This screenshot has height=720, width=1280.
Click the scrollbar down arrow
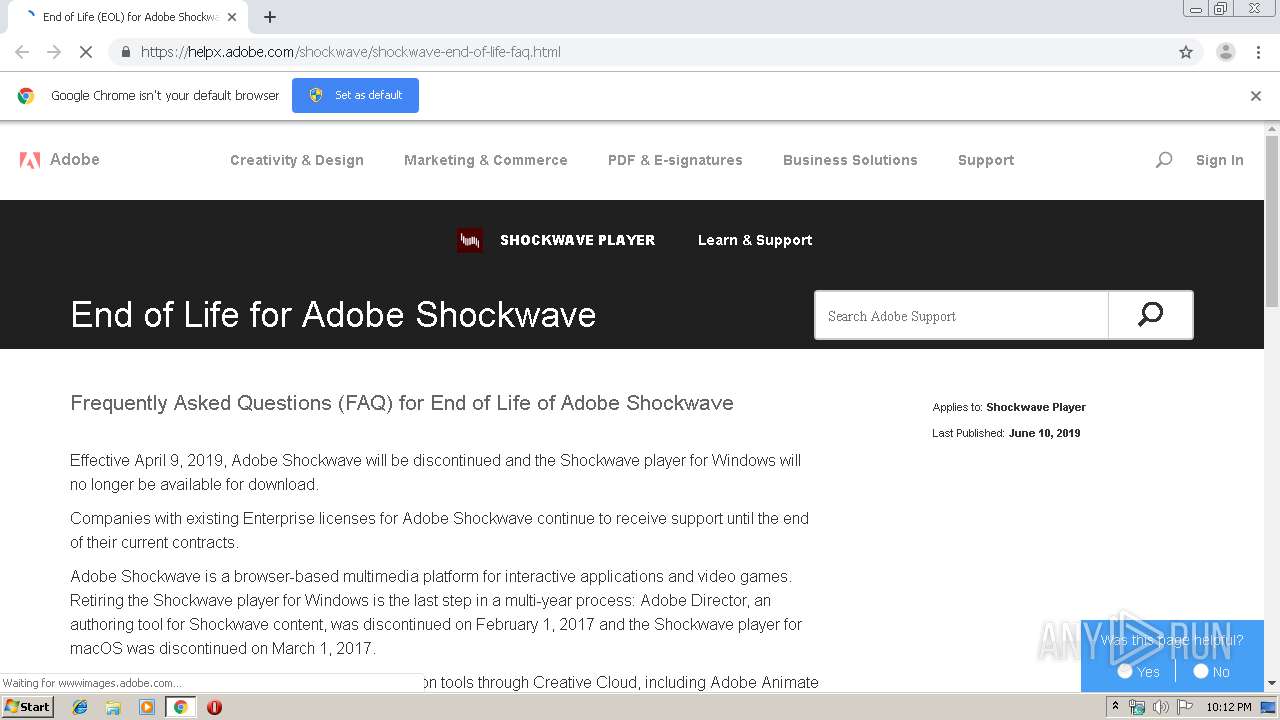coord(1272,683)
